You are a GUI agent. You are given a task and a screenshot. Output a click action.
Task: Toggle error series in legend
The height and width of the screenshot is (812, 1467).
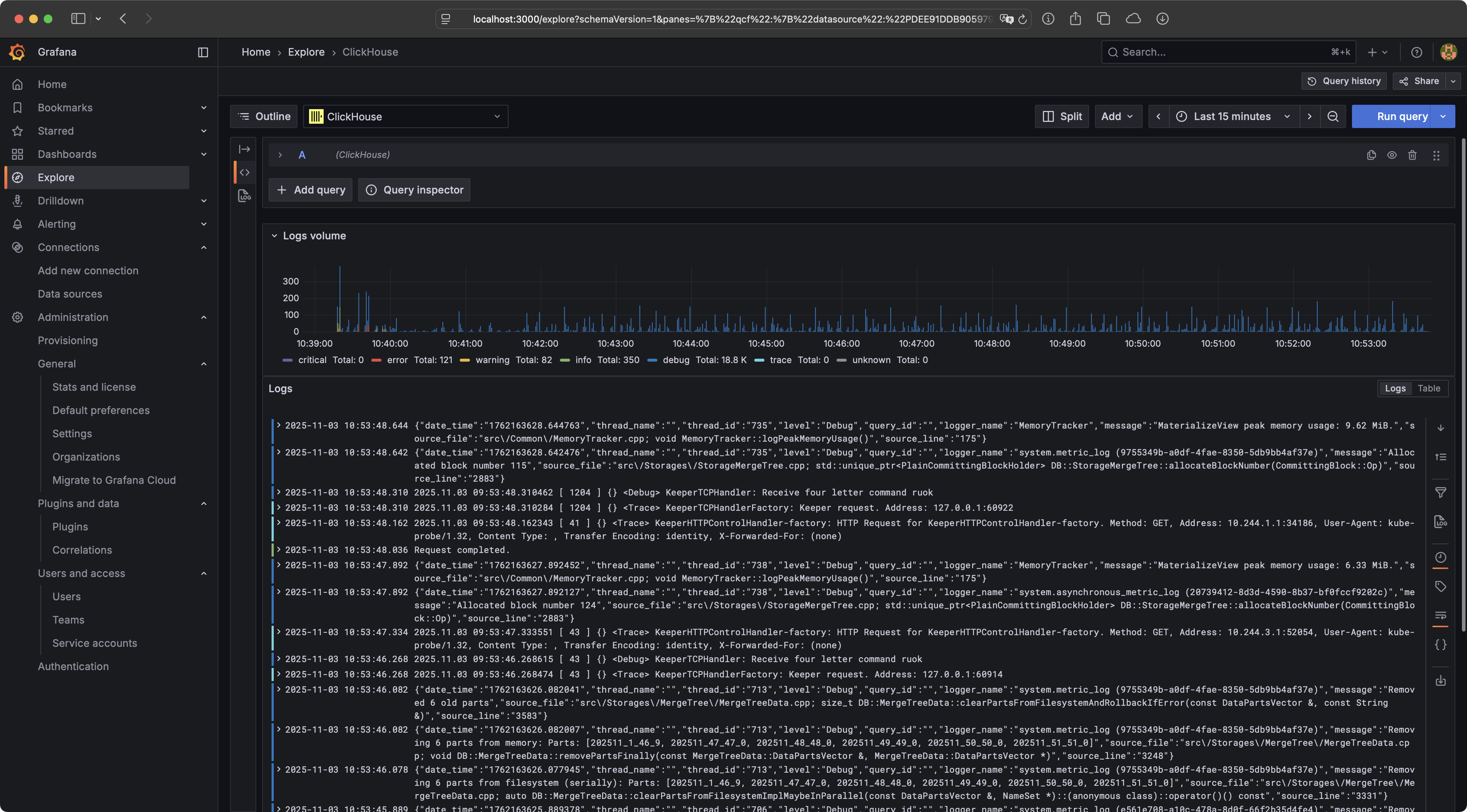point(397,360)
